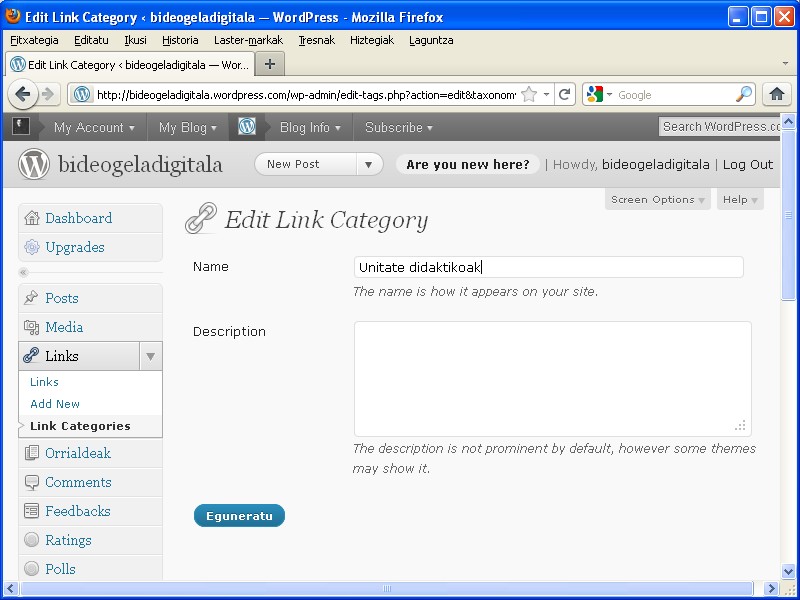Click the Ratings circle icon
Screen dimensions: 800x600
coord(32,540)
